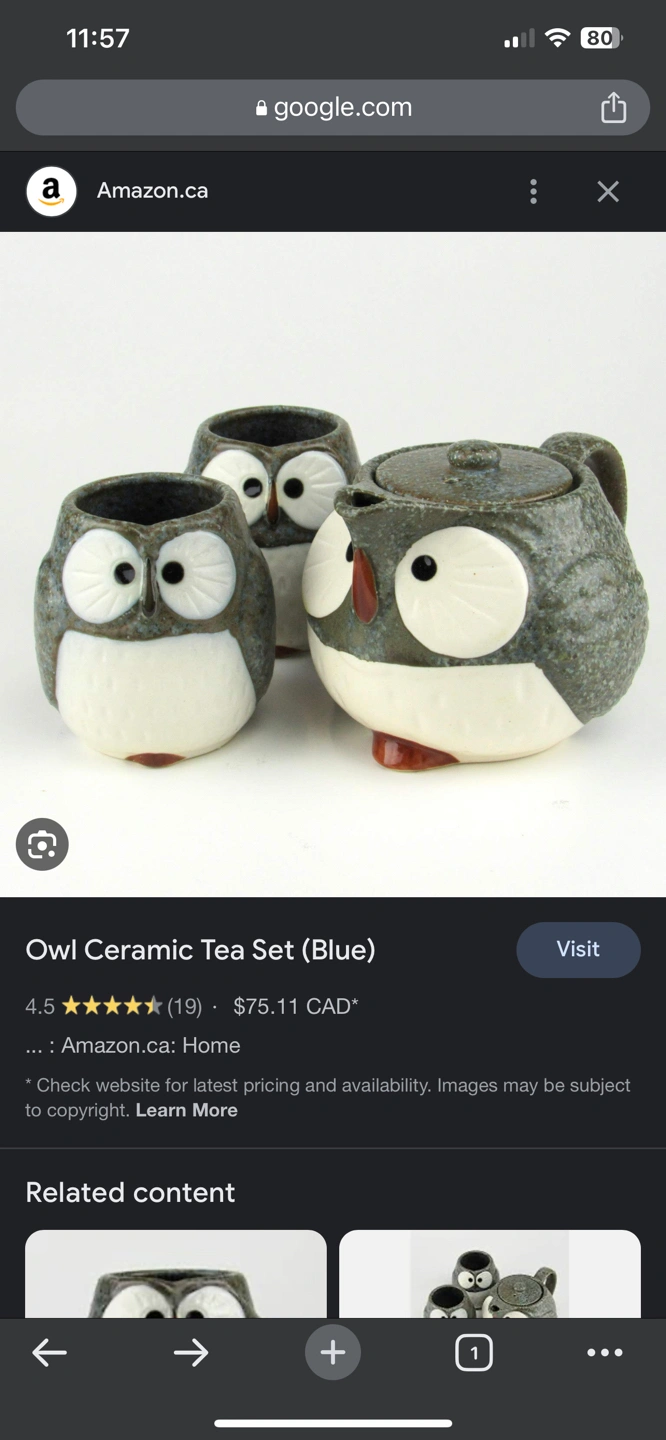Screen dimensions: 666x1440
Task: Tap the share icon in address bar
Action: (x=613, y=107)
